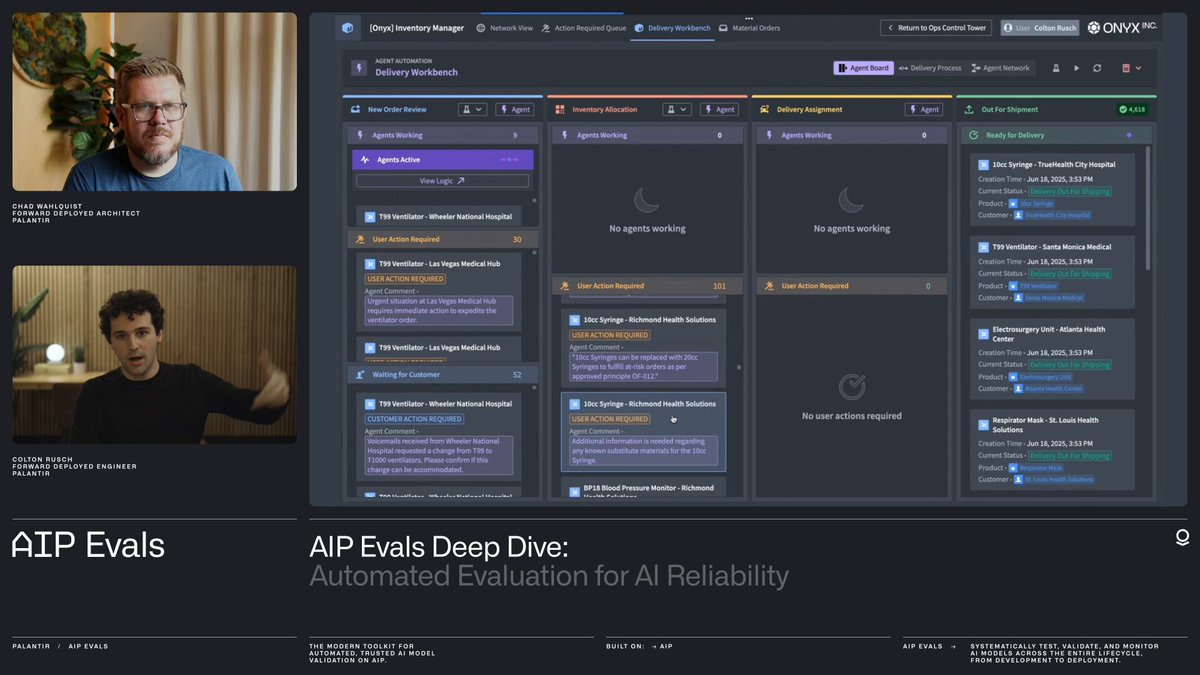The height and width of the screenshot is (675, 1200).
Task: Open the user Colton Rusch selector
Action: [1040, 28]
